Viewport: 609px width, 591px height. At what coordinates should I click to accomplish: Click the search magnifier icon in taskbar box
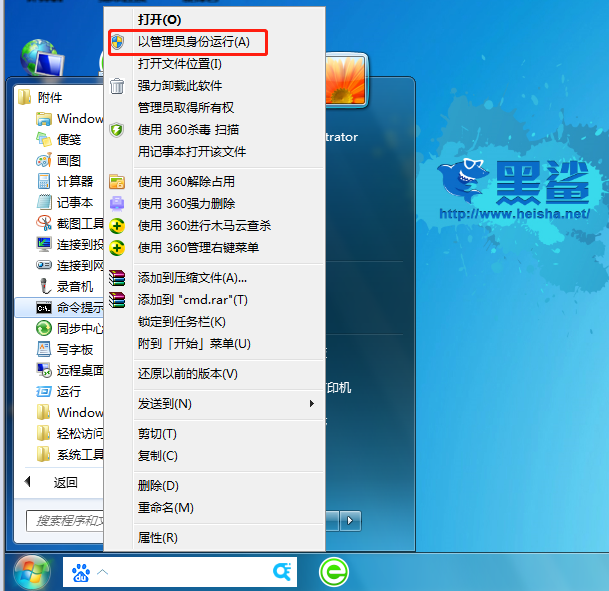click(282, 572)
